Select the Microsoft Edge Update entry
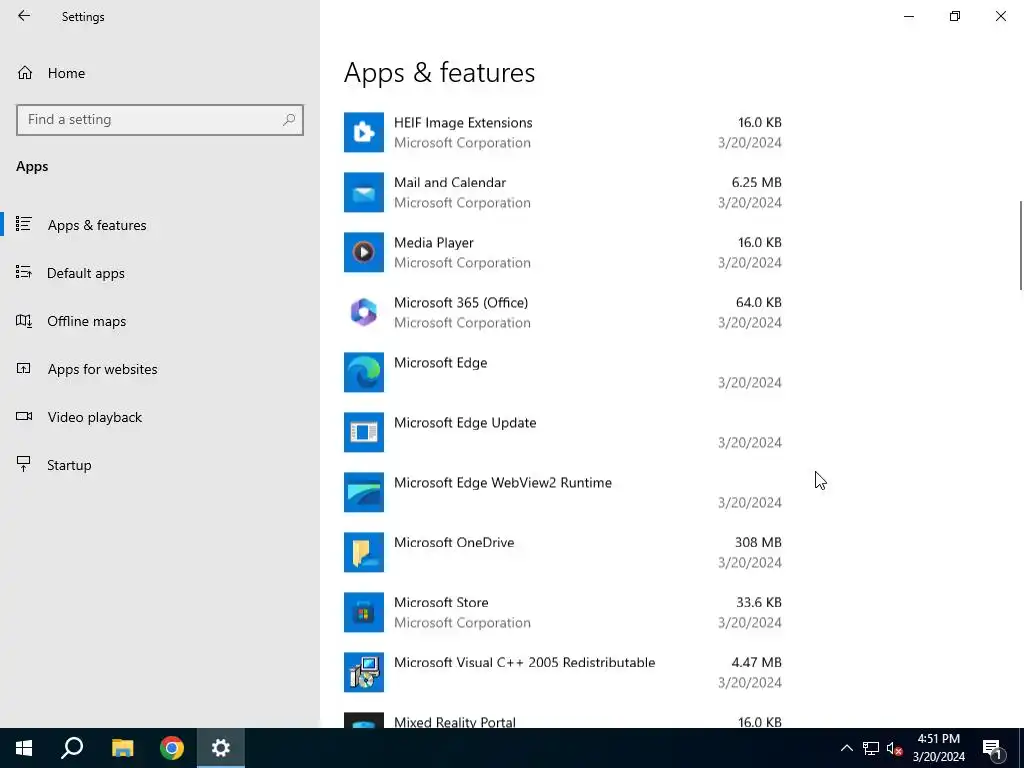Viewport: 1024px width, 768px height. [x=563, y=432]
